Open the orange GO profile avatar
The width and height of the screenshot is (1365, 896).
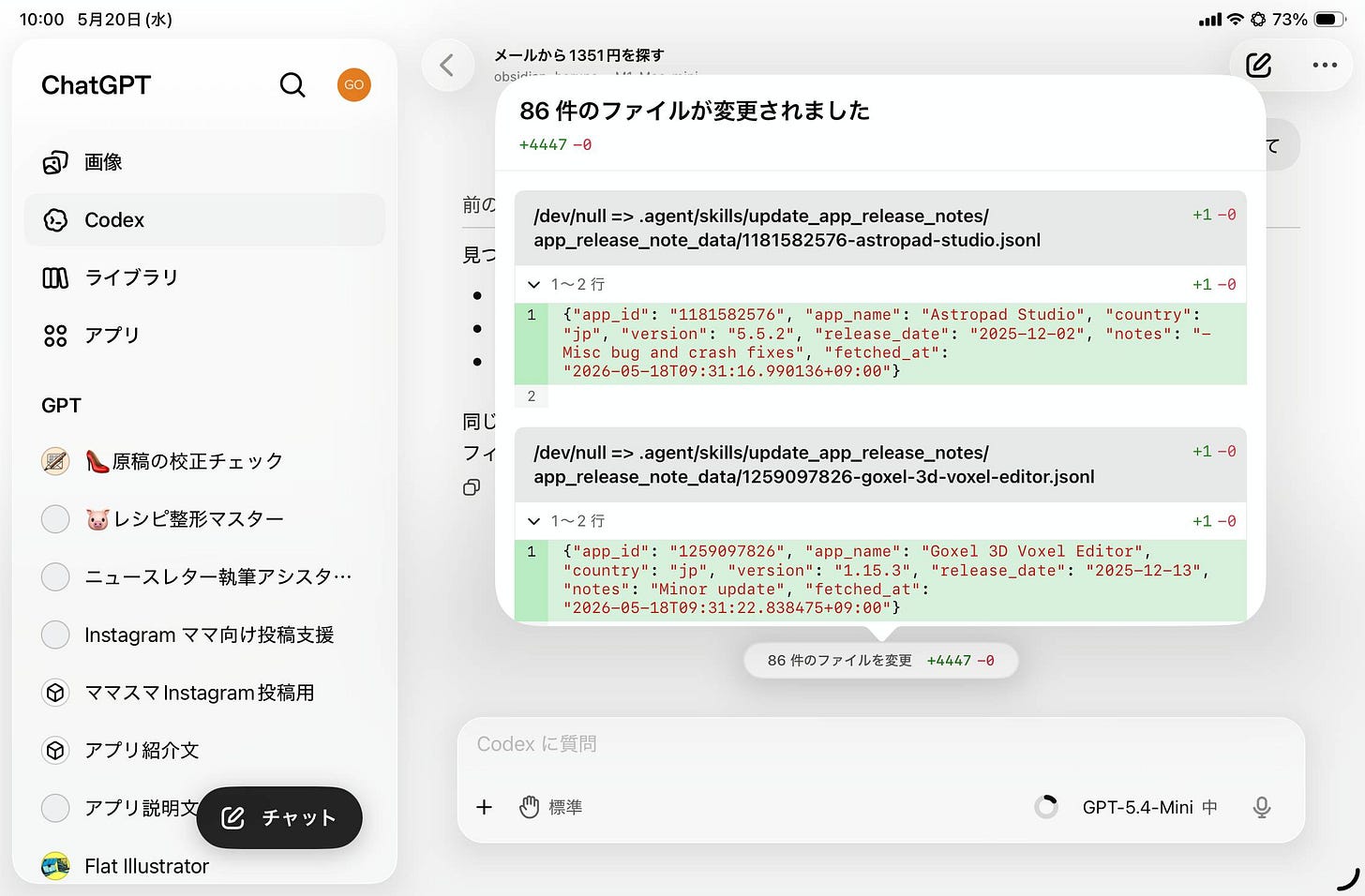coord(353,84)
